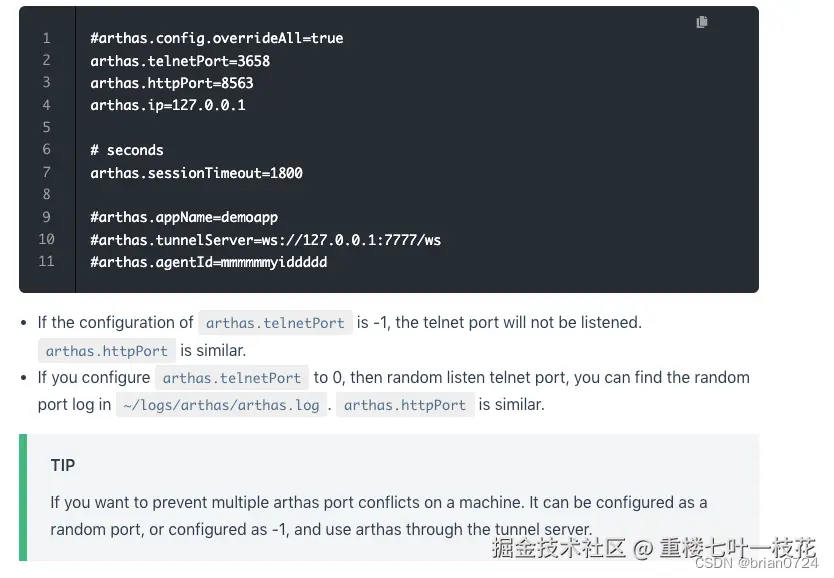Click the #arthas.appName=demoapp code line
Viewport: 834px width, 578px height.
pyautogui.click(x=184, y=217)
